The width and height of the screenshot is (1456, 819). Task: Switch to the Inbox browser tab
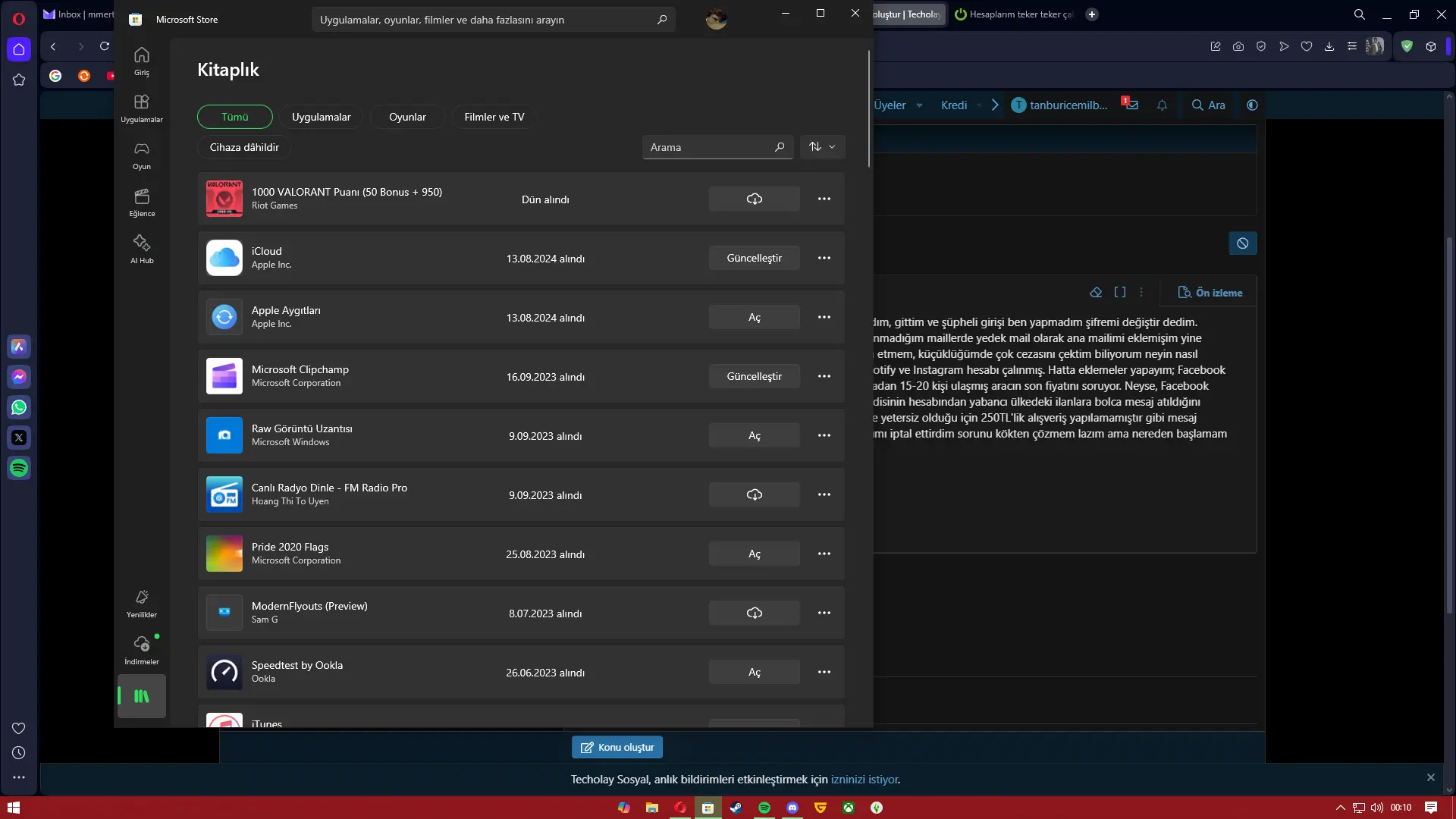(78, 14)
